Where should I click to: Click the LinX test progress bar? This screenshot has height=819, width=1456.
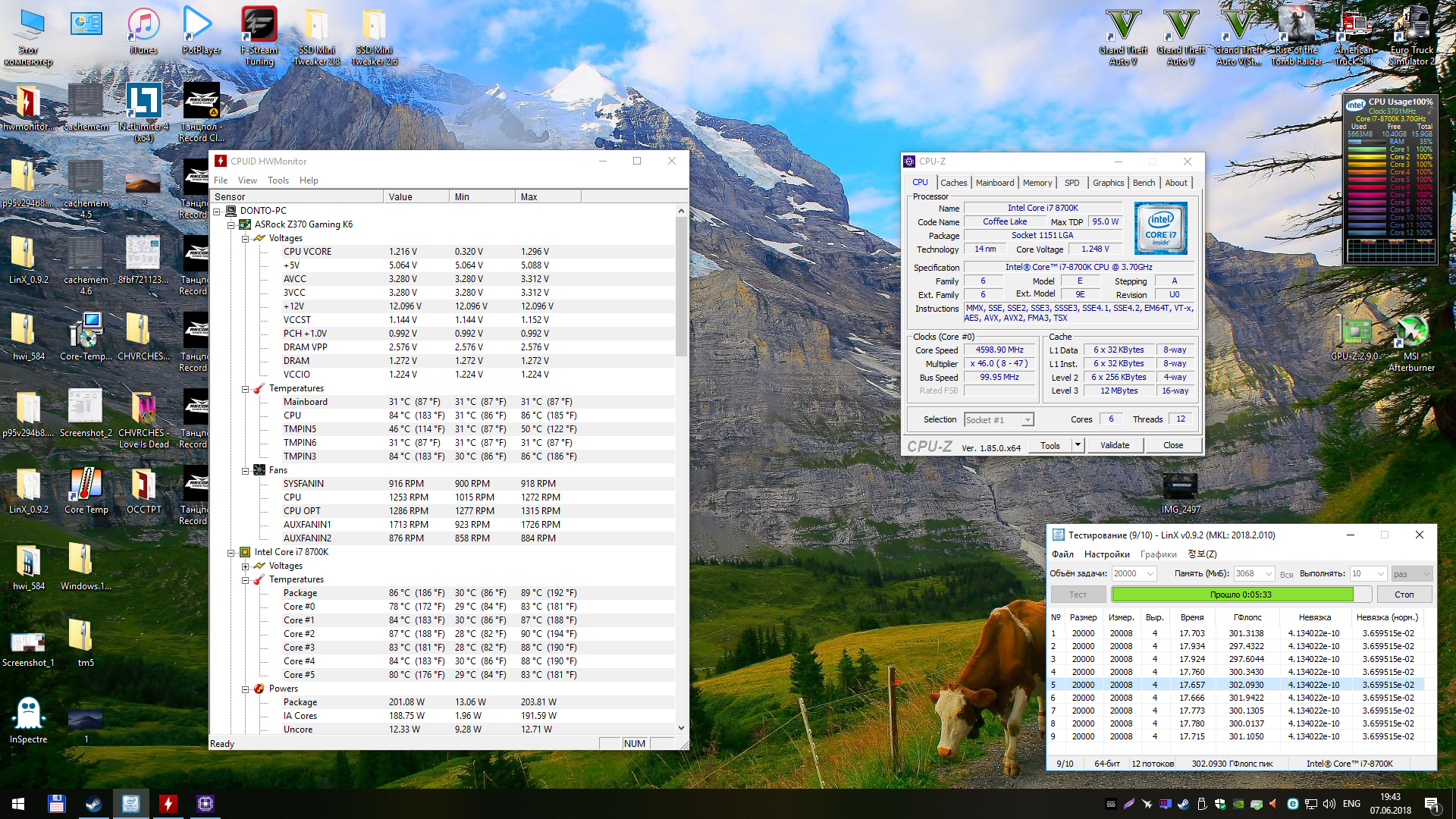[x=1240, y=595]
